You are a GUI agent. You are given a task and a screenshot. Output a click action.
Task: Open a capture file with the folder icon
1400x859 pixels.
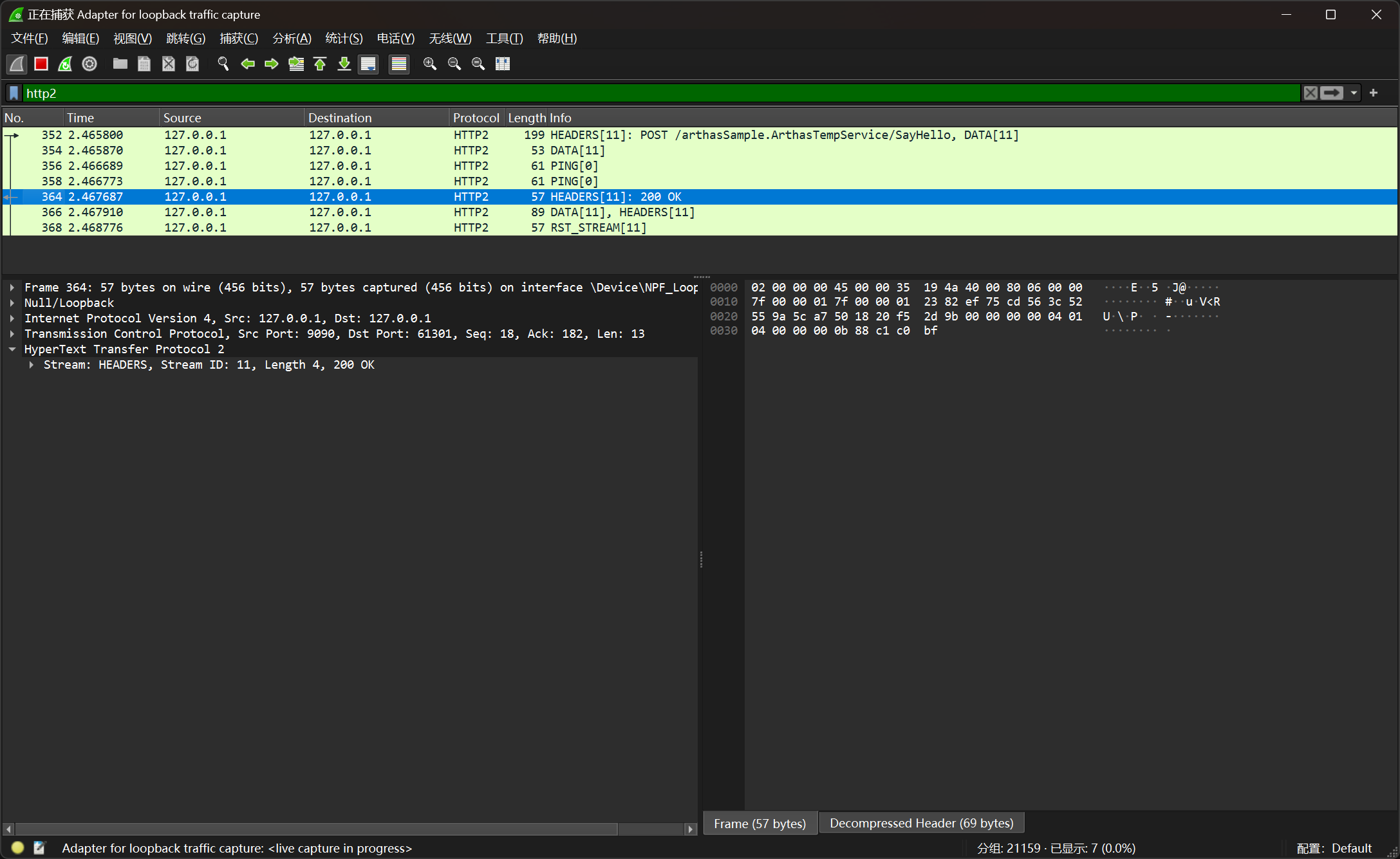pyautogui.click(x=120, y=64)
